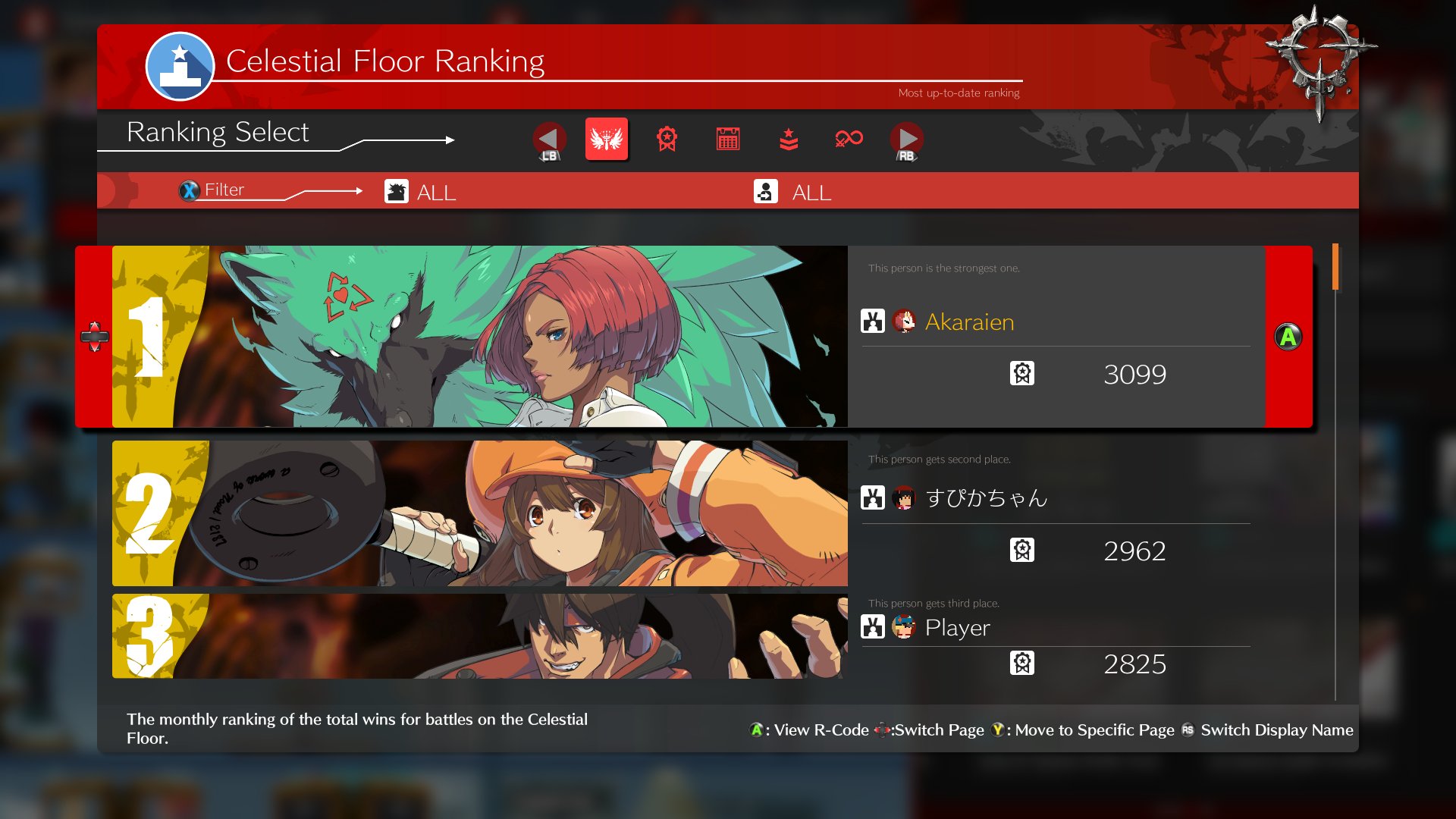Click win badge icon beside 2825

1022,663
